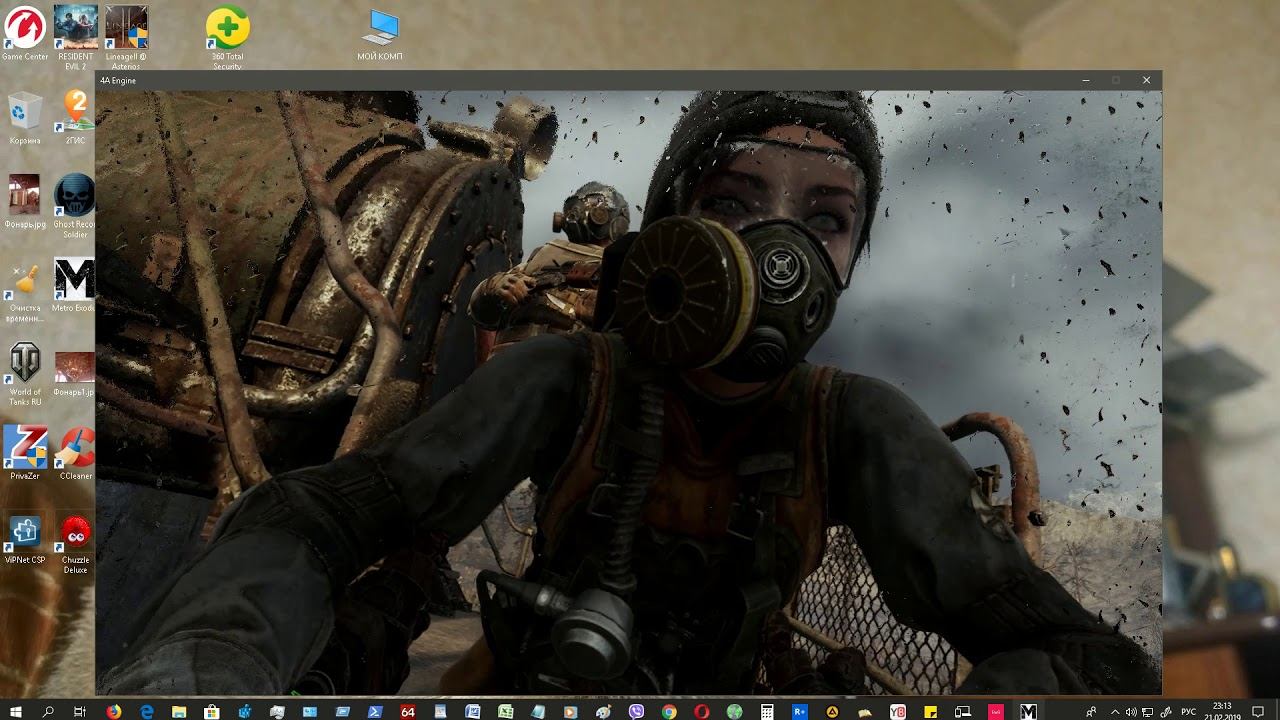The height and width of the screenshot is (720, 1280).
Task: Launch the Chuzzle Deluxe desktop shortcut
Action: coord(75,543)
